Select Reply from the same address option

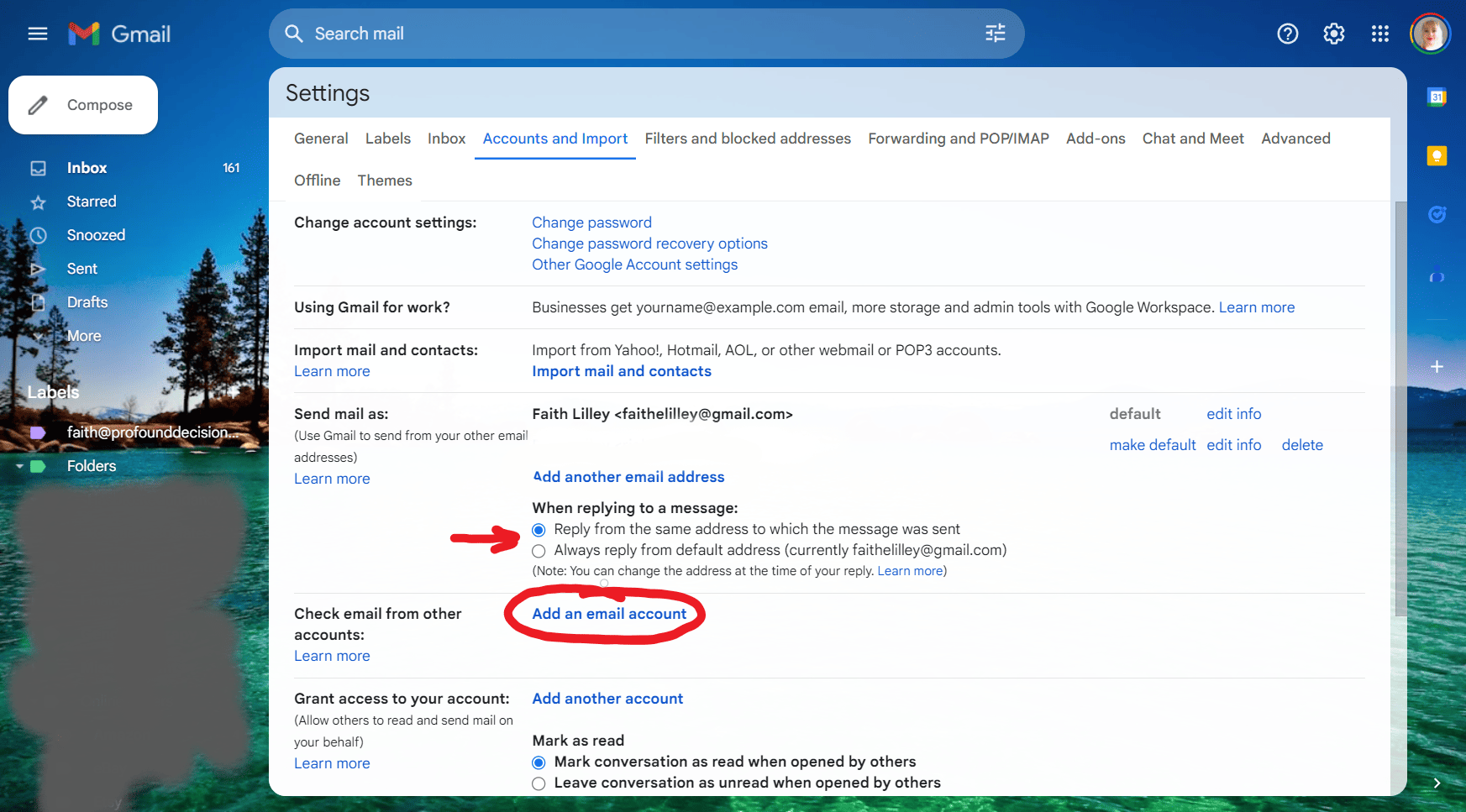(539, 530)
